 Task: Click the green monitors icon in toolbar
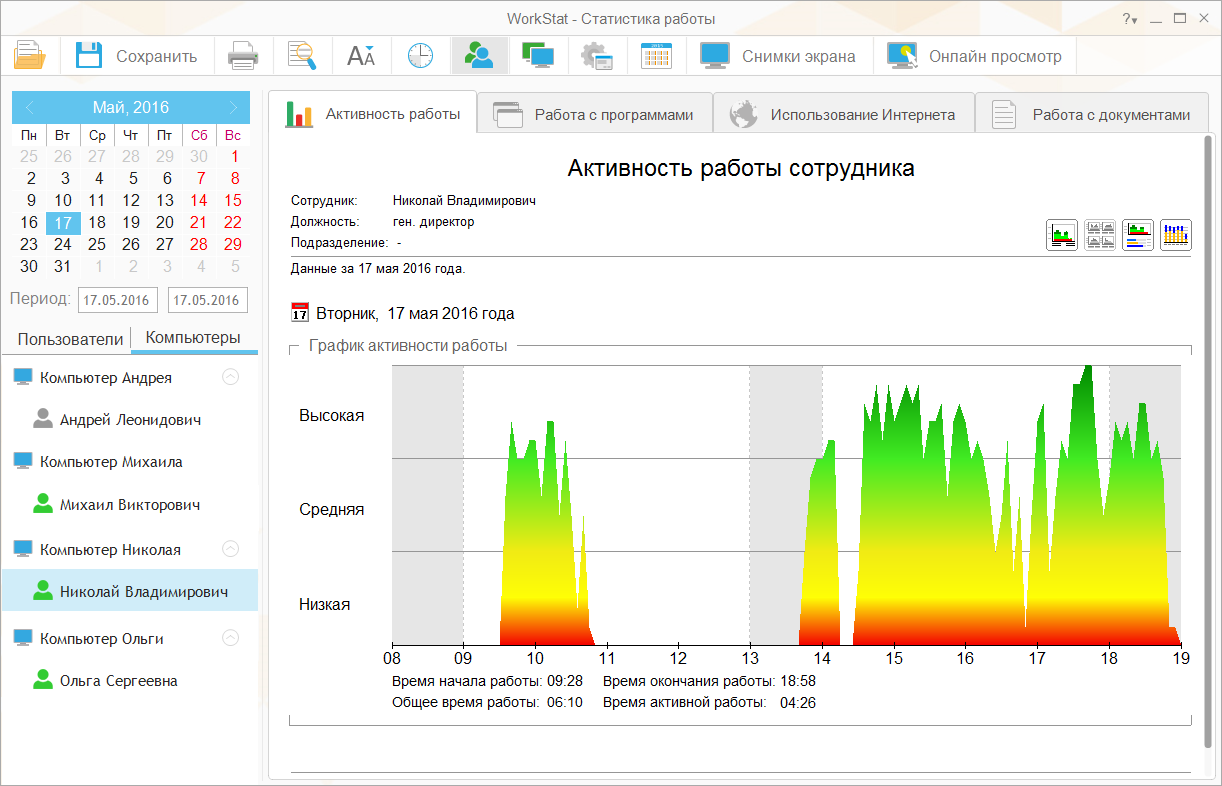click(x=538, y=56)
